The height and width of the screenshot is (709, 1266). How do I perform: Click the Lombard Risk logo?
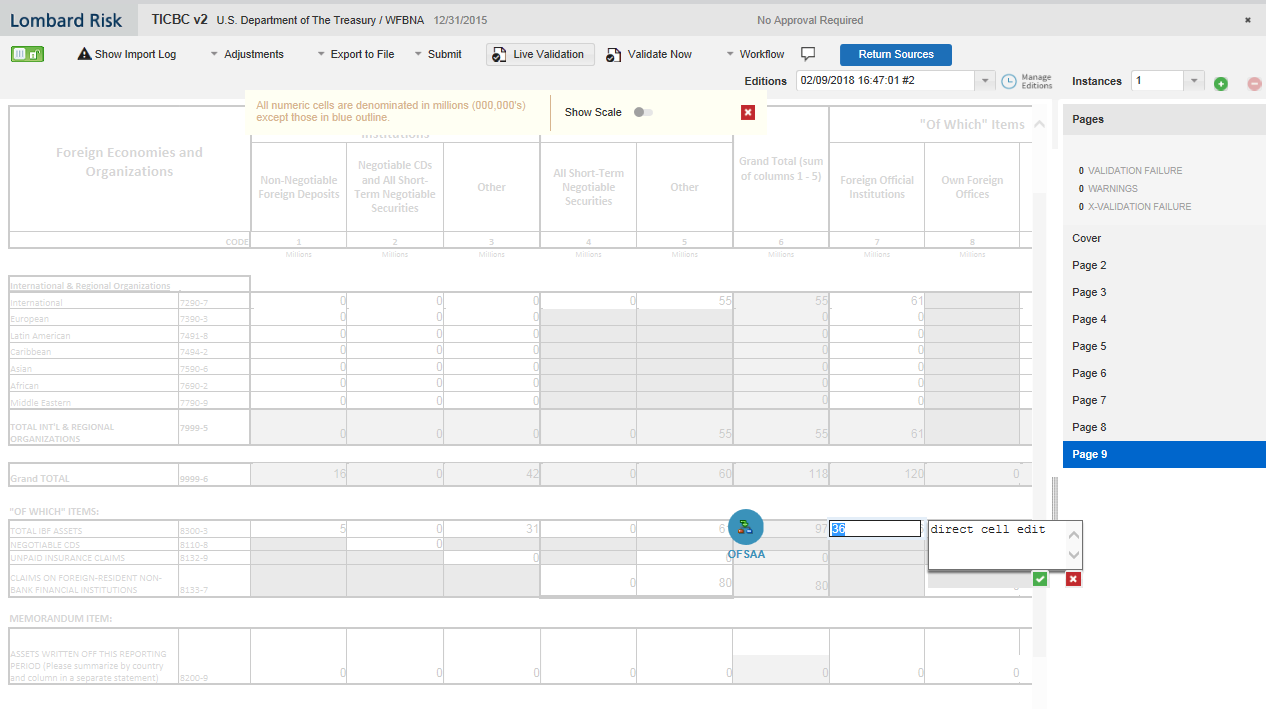(x=66, y=20)
